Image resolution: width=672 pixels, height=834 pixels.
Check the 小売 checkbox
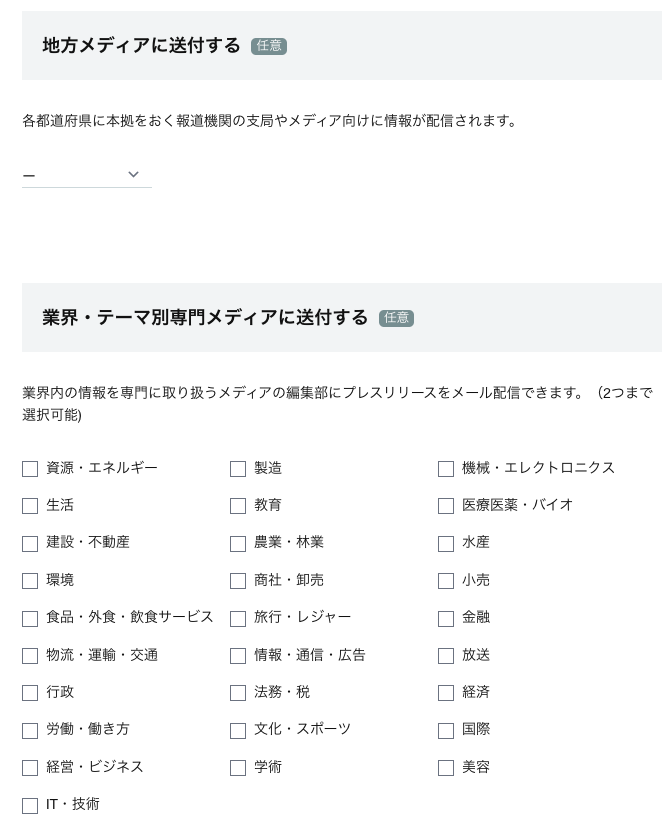click(x=446, y=581)
